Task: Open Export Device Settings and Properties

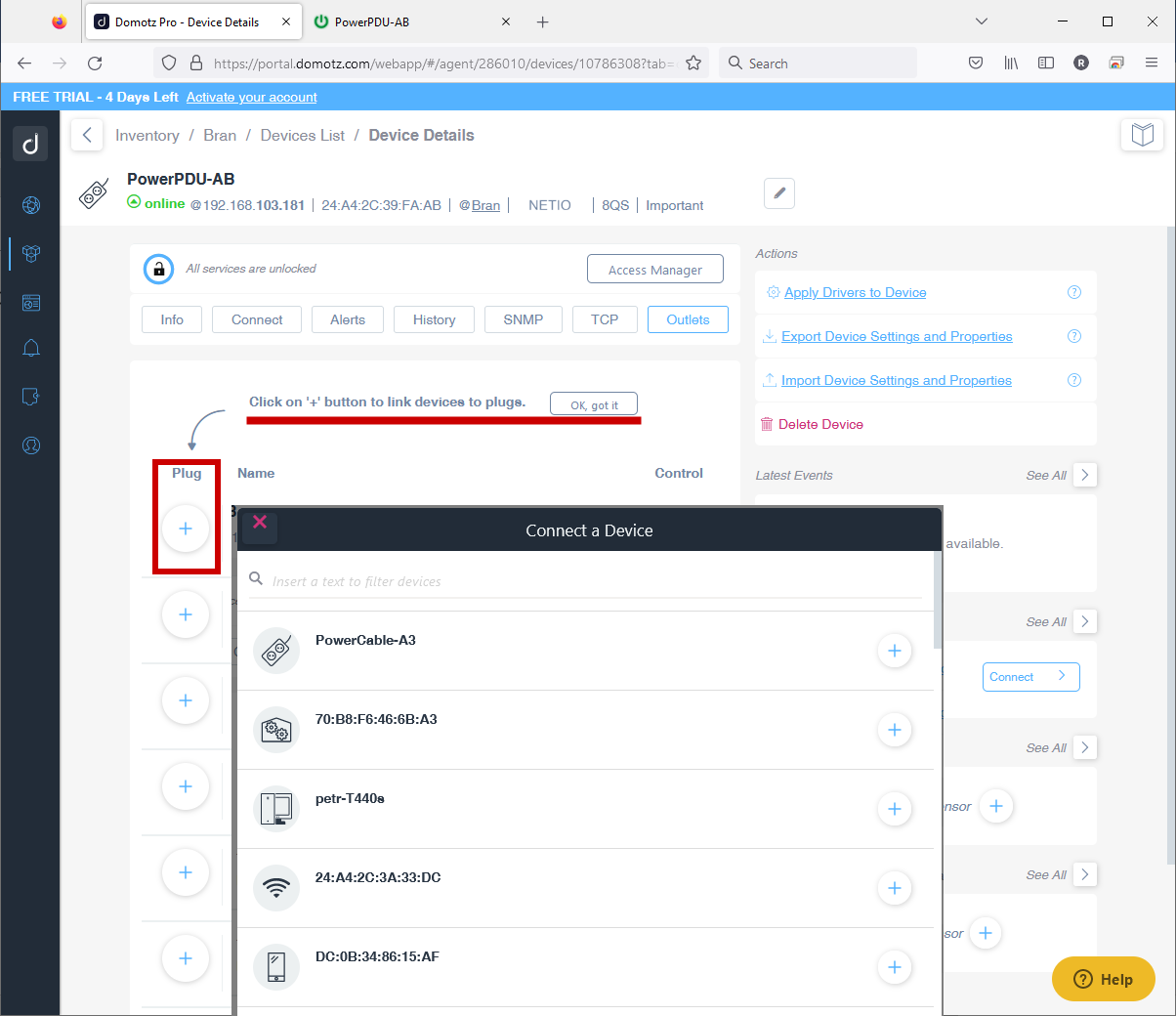Action: point(897,336)
